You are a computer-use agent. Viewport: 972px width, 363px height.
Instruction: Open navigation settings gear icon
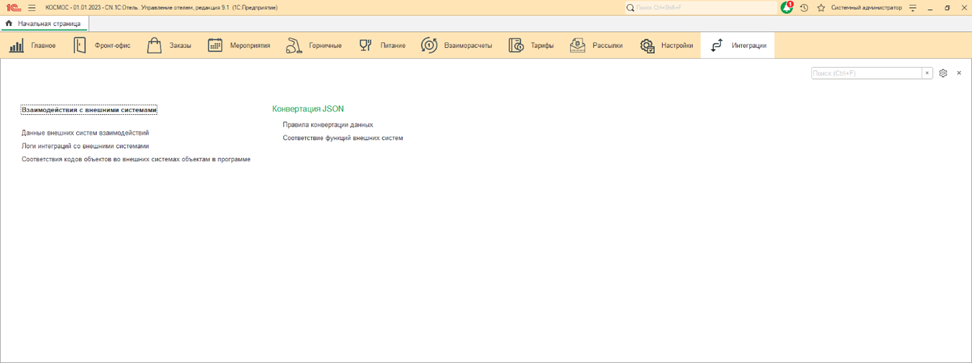(943, 73)
